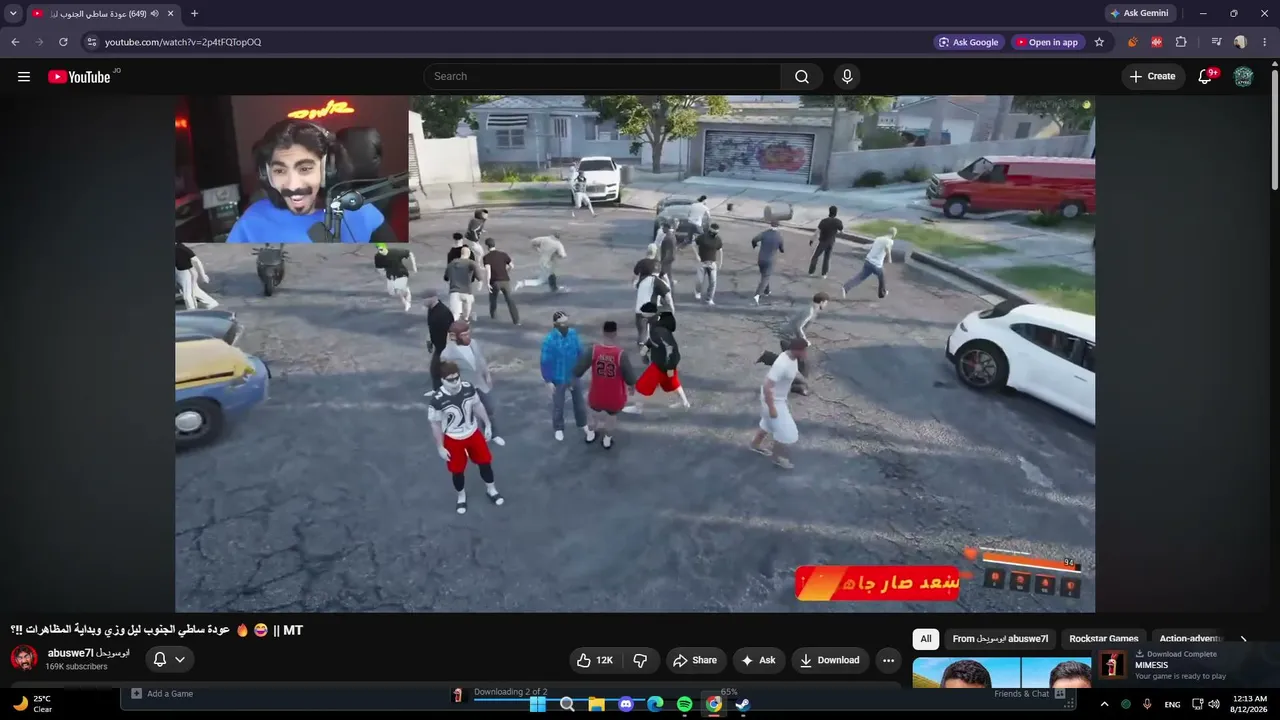The image size is (1280, 720).
Task: Open the YouTube guide hamburger menu
Action: pos(24,76)
